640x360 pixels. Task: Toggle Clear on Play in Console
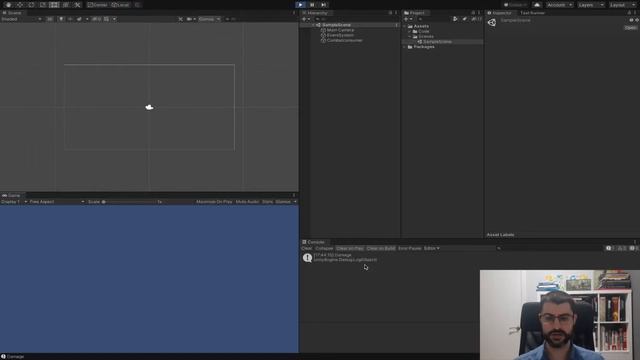pyautogui.click(x=350, y=248)
